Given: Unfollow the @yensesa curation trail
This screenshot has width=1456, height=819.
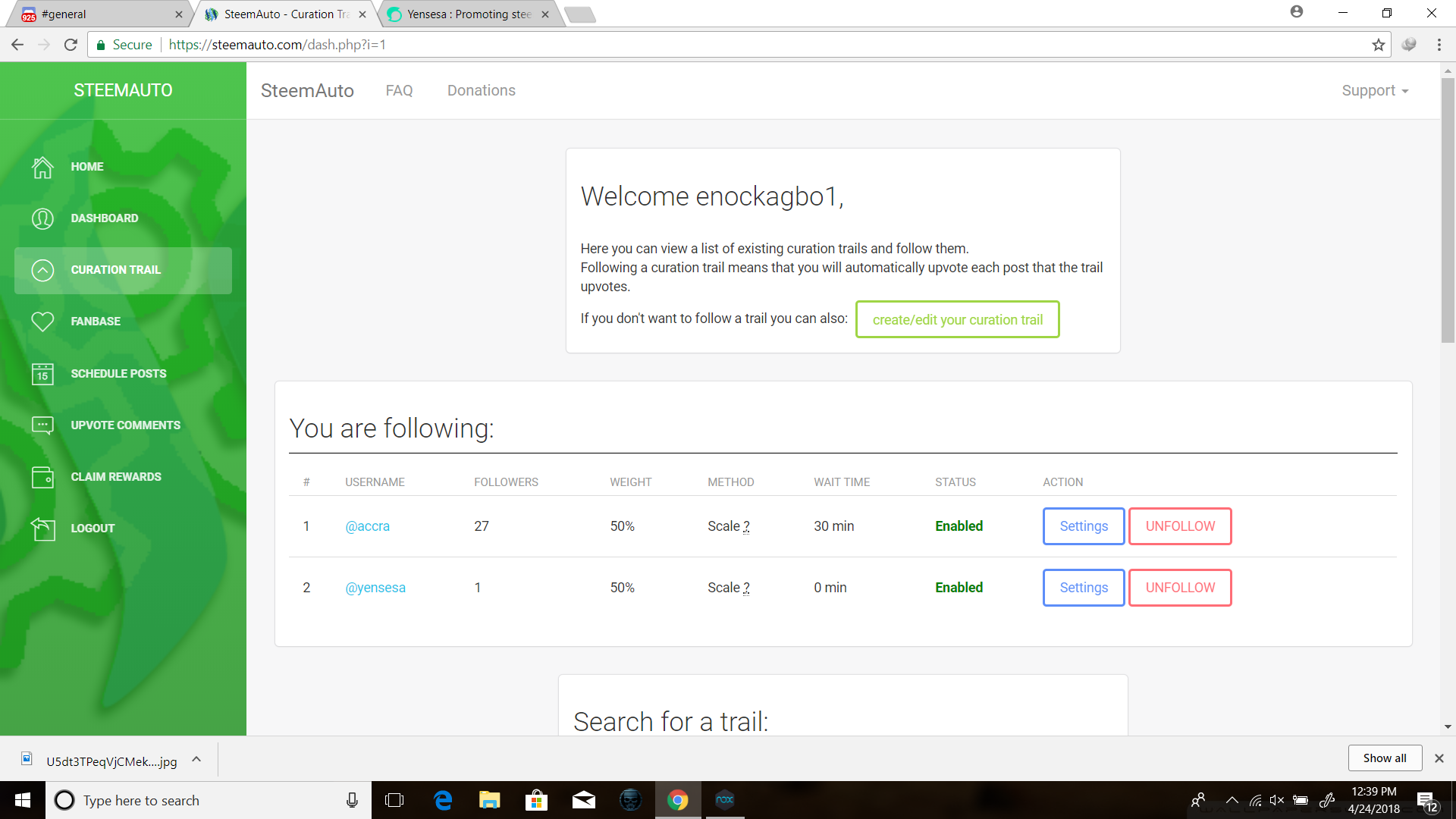Looking at the screenshot, I should pyautogui.click(x=1179, y=588).
